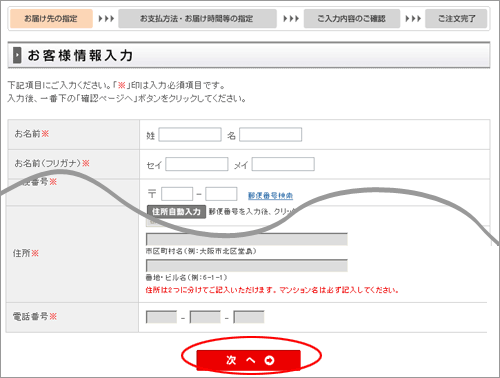The height and width of the screenshot is (378, 500).
Task: Click the 市区町村名 address field
Action: click(247, 239)
